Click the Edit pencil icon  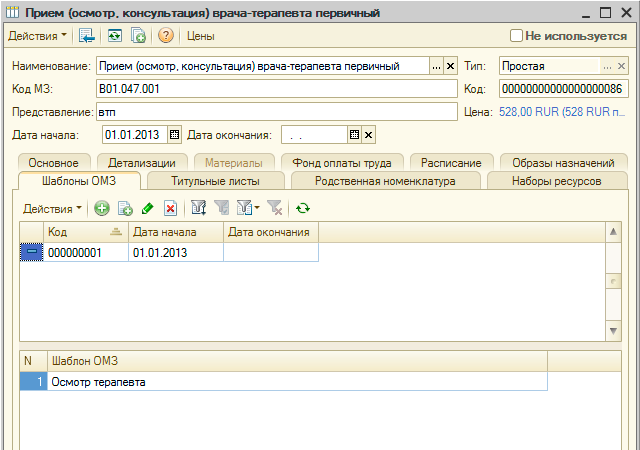click(148, 208)
